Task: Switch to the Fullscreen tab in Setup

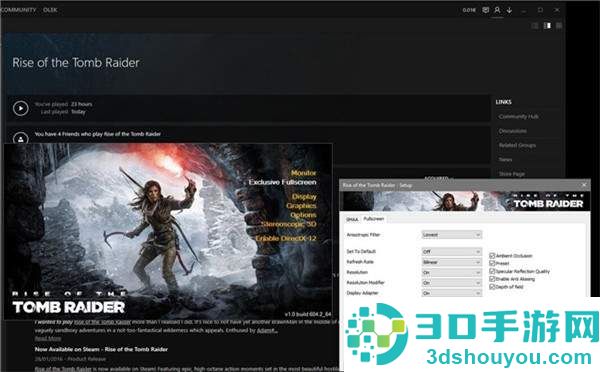Action: click(x=373, y=219)
